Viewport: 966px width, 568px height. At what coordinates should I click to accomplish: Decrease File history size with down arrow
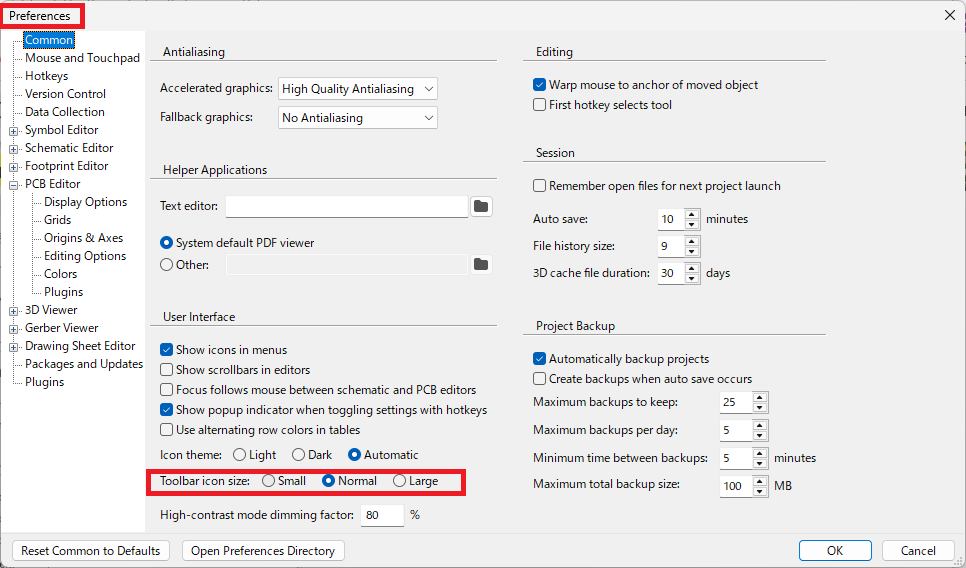(692, 251)
